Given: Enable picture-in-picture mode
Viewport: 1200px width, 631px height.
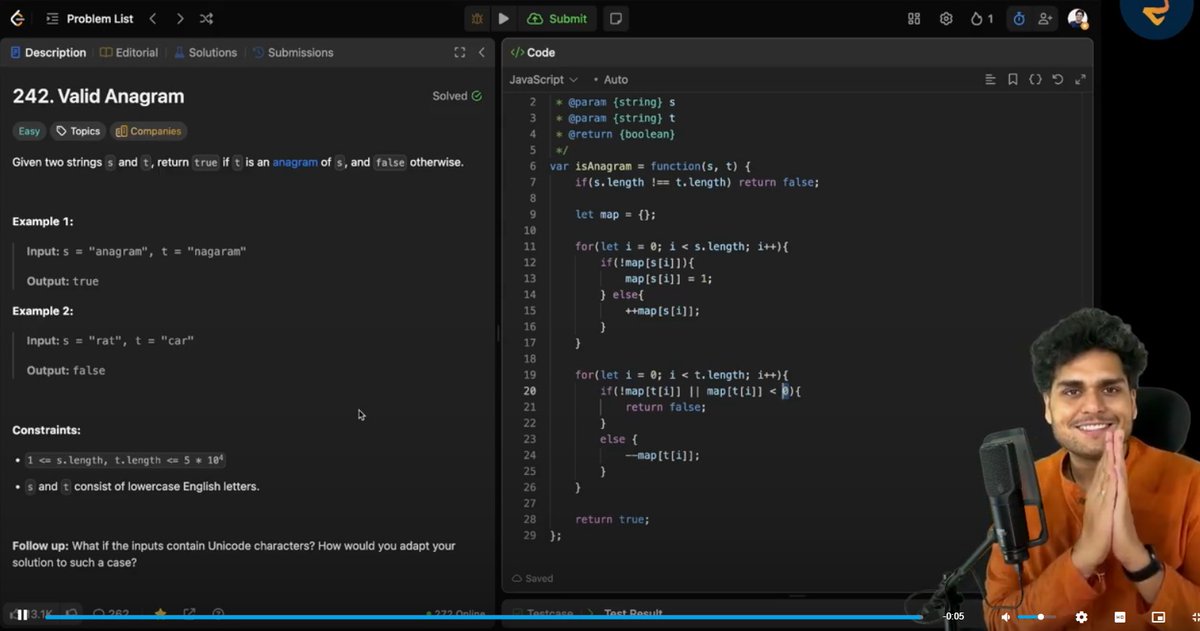Looking at the screenshot, I should tap(1158, 617).
